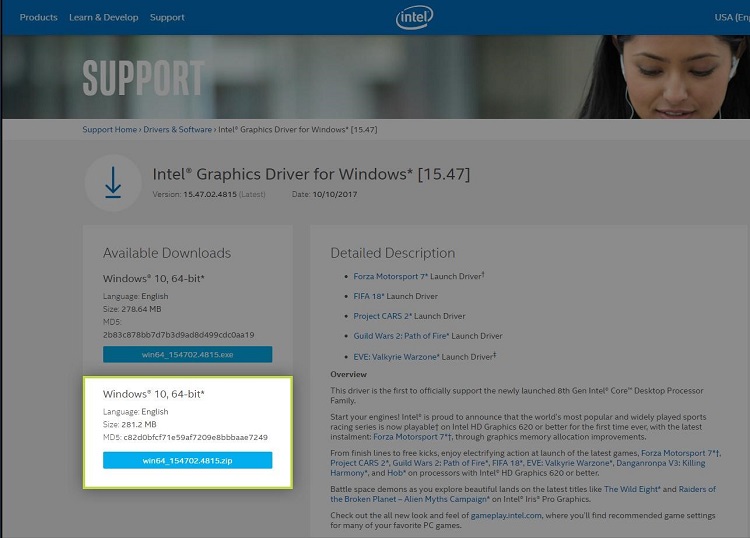Click the Size: 278.64 MB text

[x=132, y=309]
